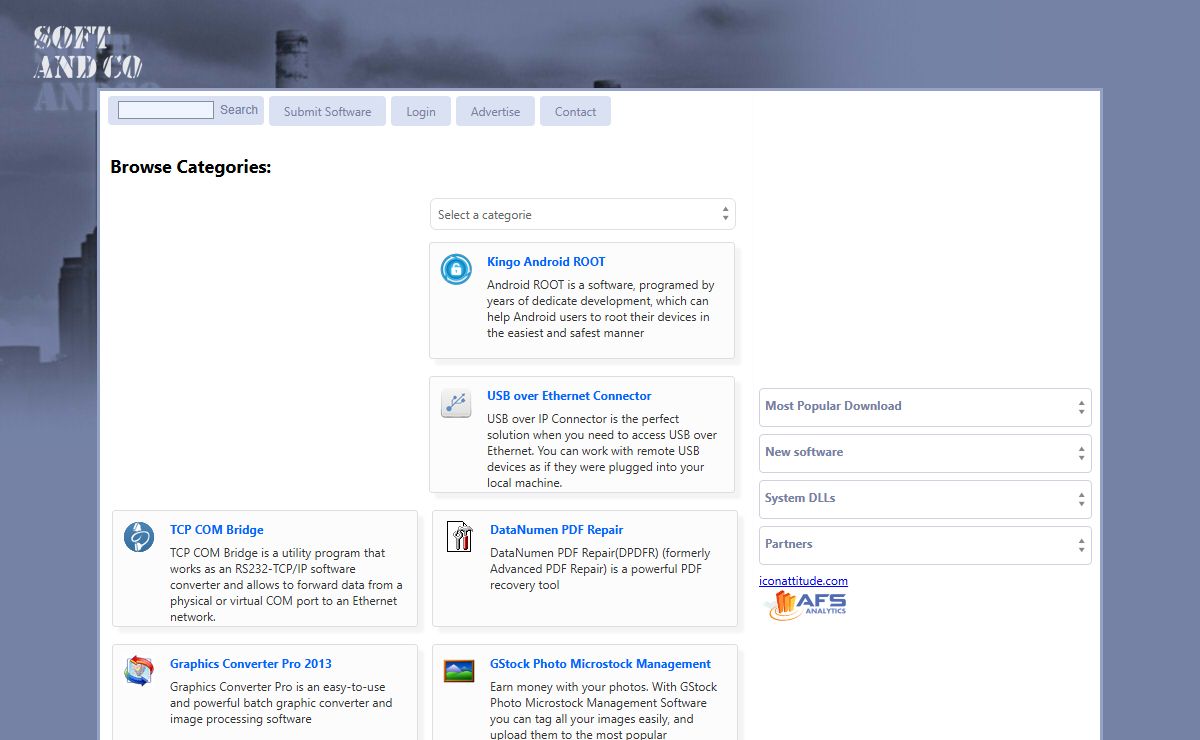
Task: Click the TCP COM Bridge icon
Action: click(139, 537)
